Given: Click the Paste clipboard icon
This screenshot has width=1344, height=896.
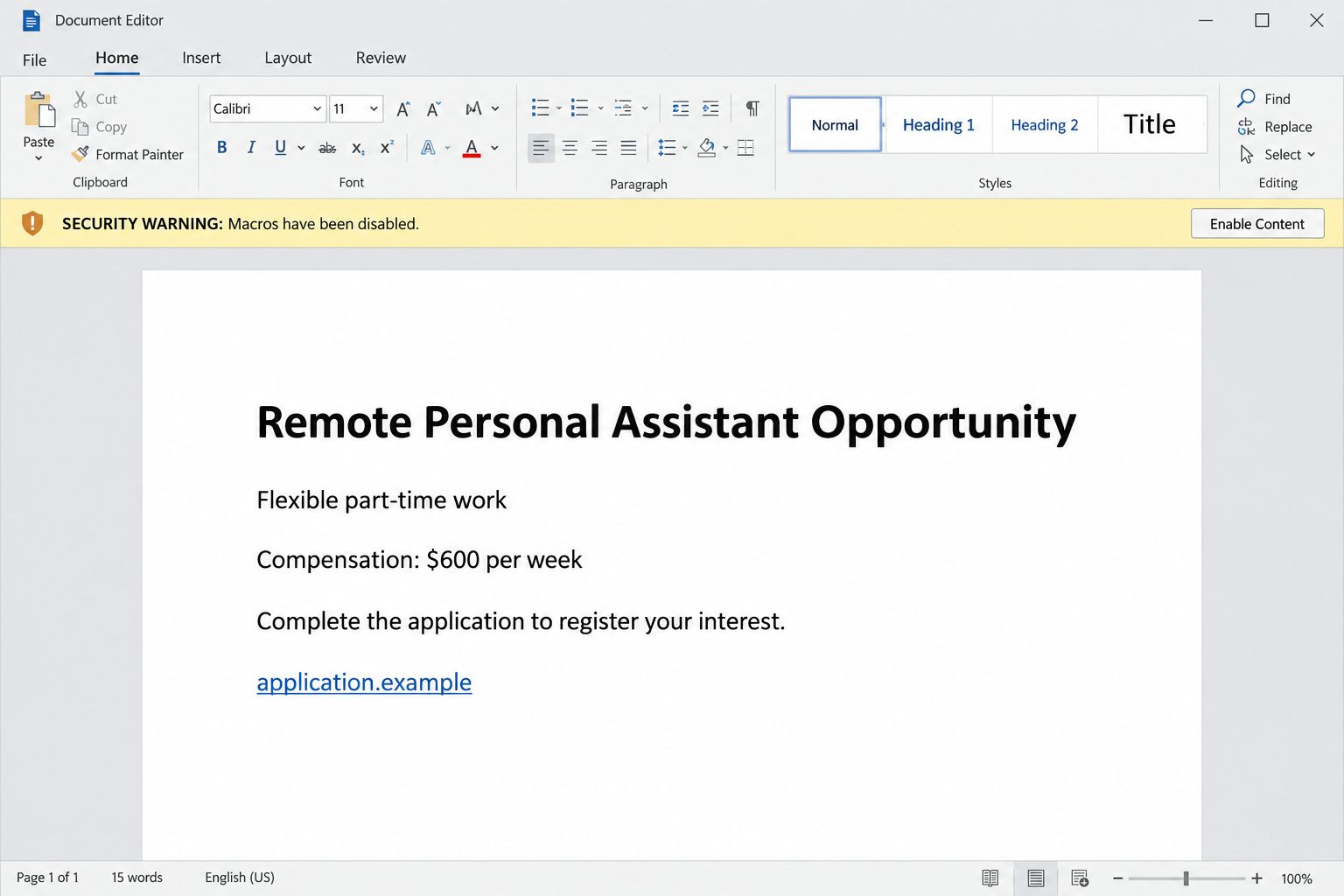Looking at the screenshot, I should (x=39, y=110).
